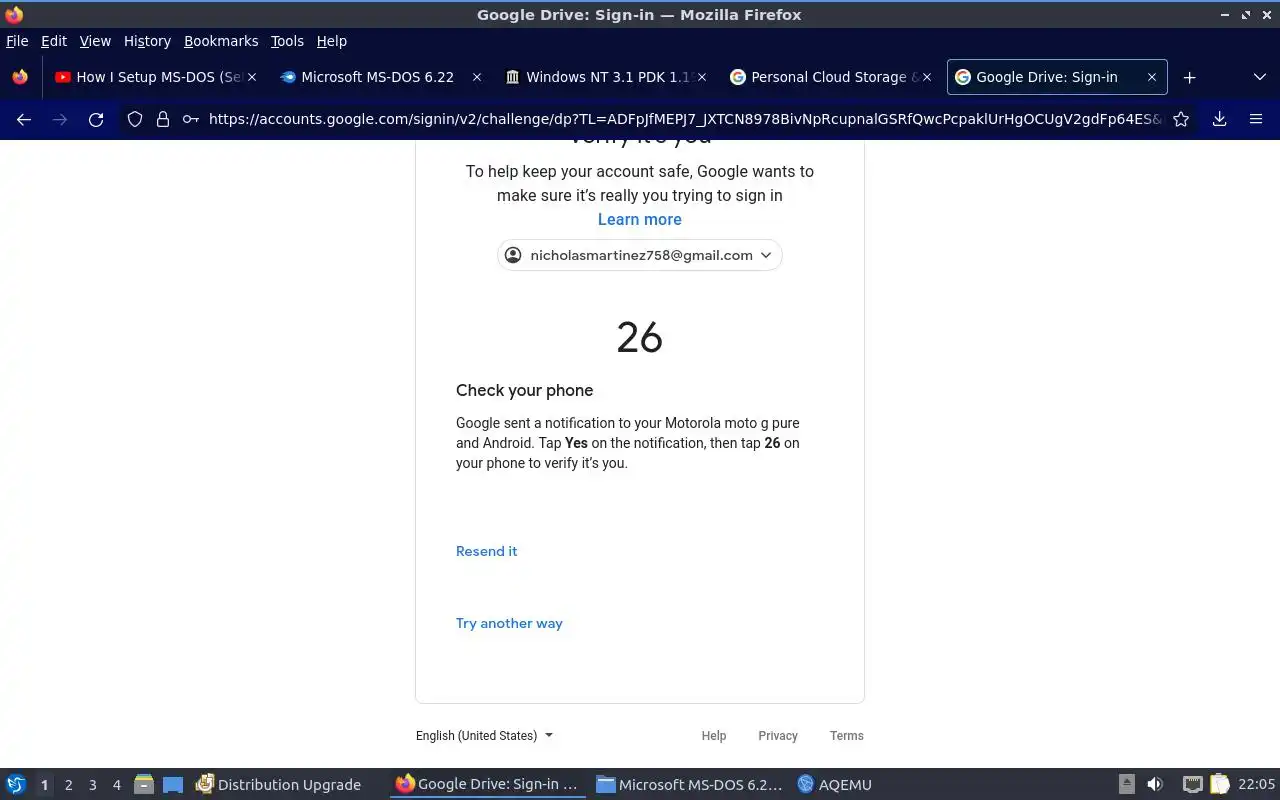The image size is (1280, 800).
Task: Choose Try another way
Action: click(x=509, y=623)
